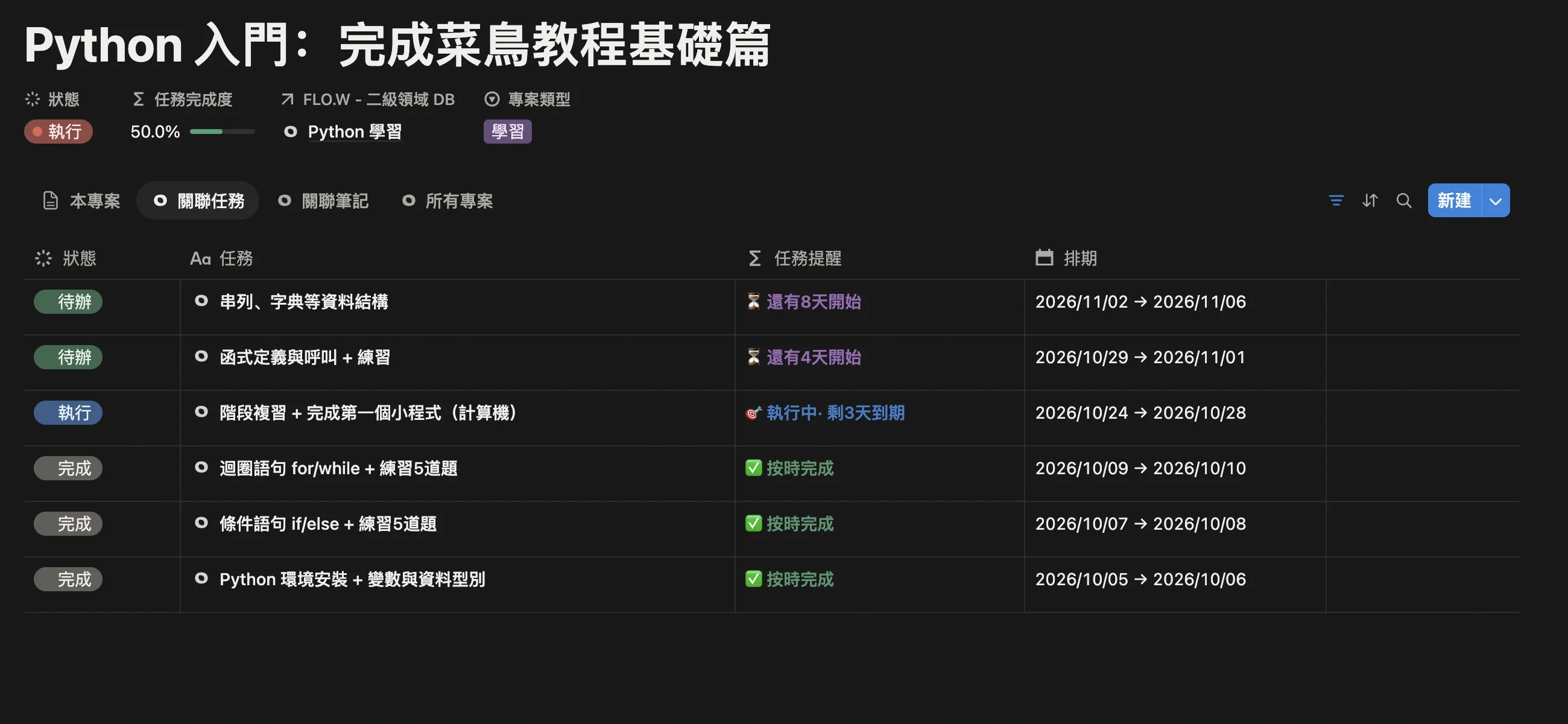Screen dimensions: 1568x724
Task: Switch to the 關聯筆記 tab
Action: click(323, 200)
